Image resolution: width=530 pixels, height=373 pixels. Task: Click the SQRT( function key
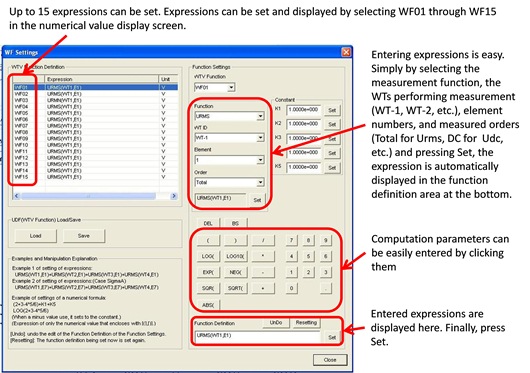[x=235, y=288]
